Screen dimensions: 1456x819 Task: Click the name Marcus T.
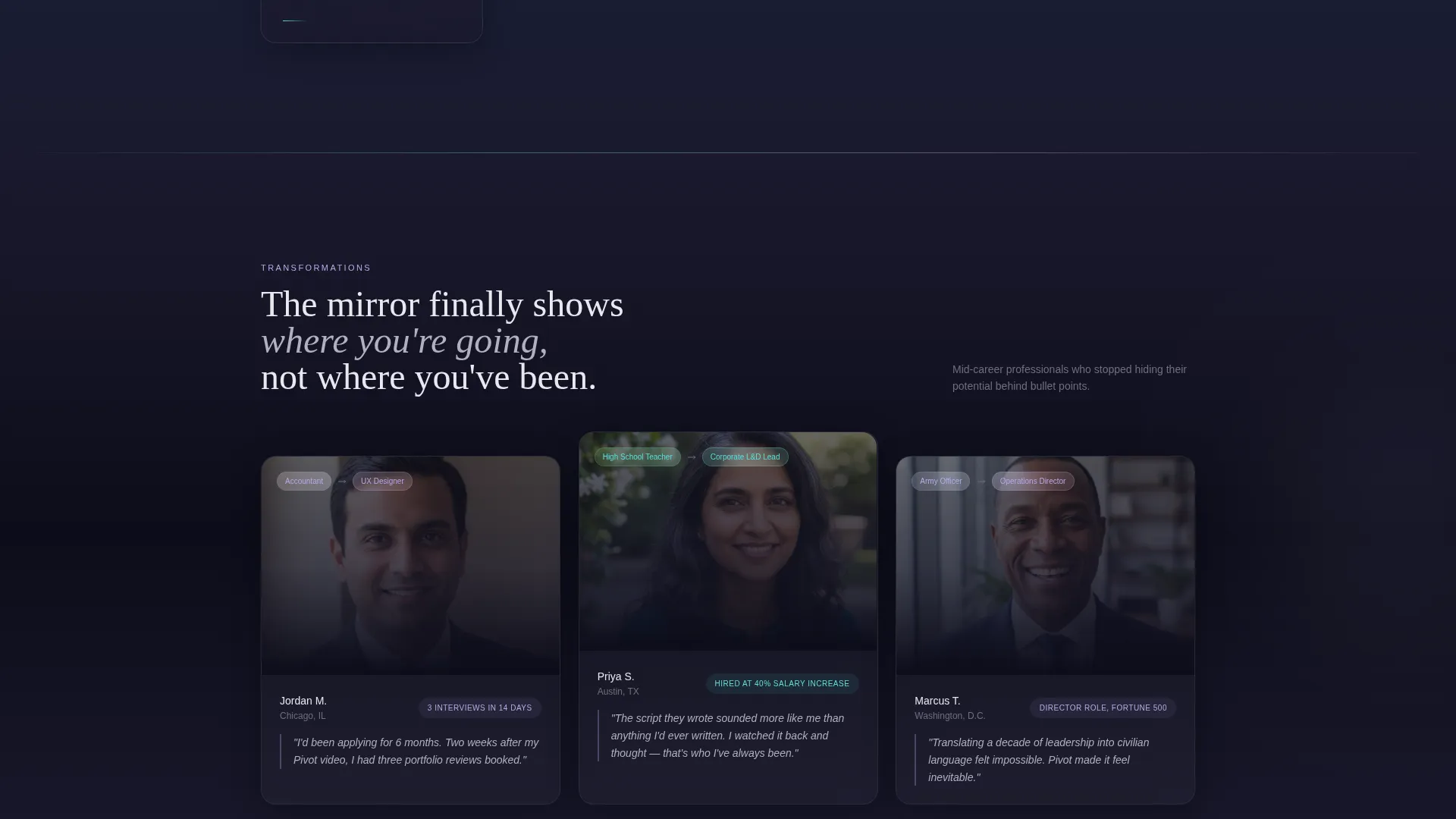tap(937, 701)
